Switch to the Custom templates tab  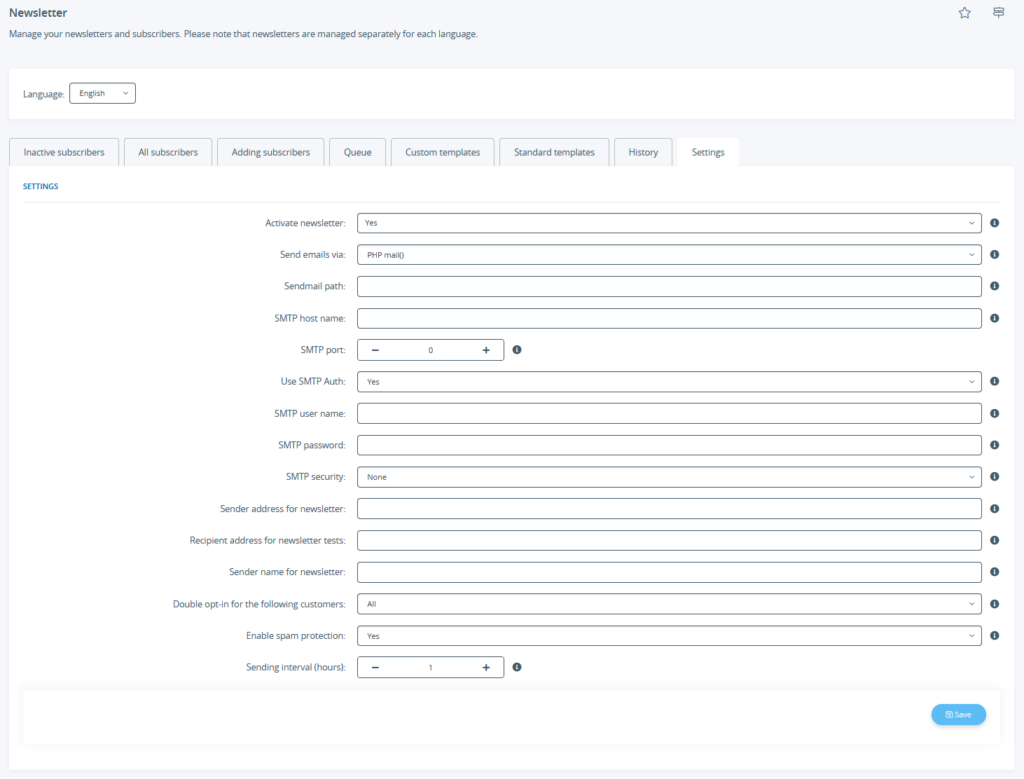[x=442, y=151]
